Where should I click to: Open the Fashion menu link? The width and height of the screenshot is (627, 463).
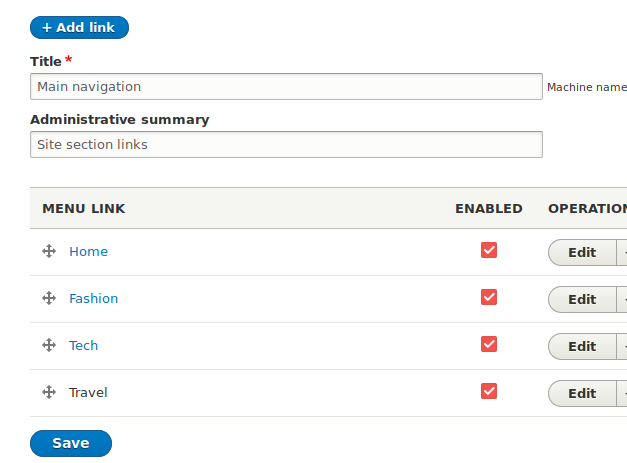tap(93, 298)
